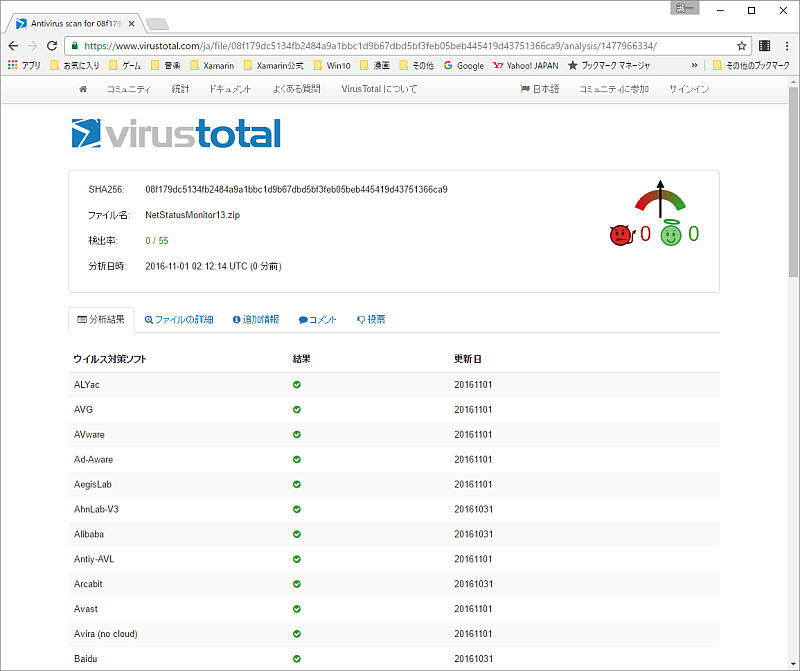The image size is (800, 671).
Task: Click the red devil malicious vote icon
Action: [x=622, y=235]
